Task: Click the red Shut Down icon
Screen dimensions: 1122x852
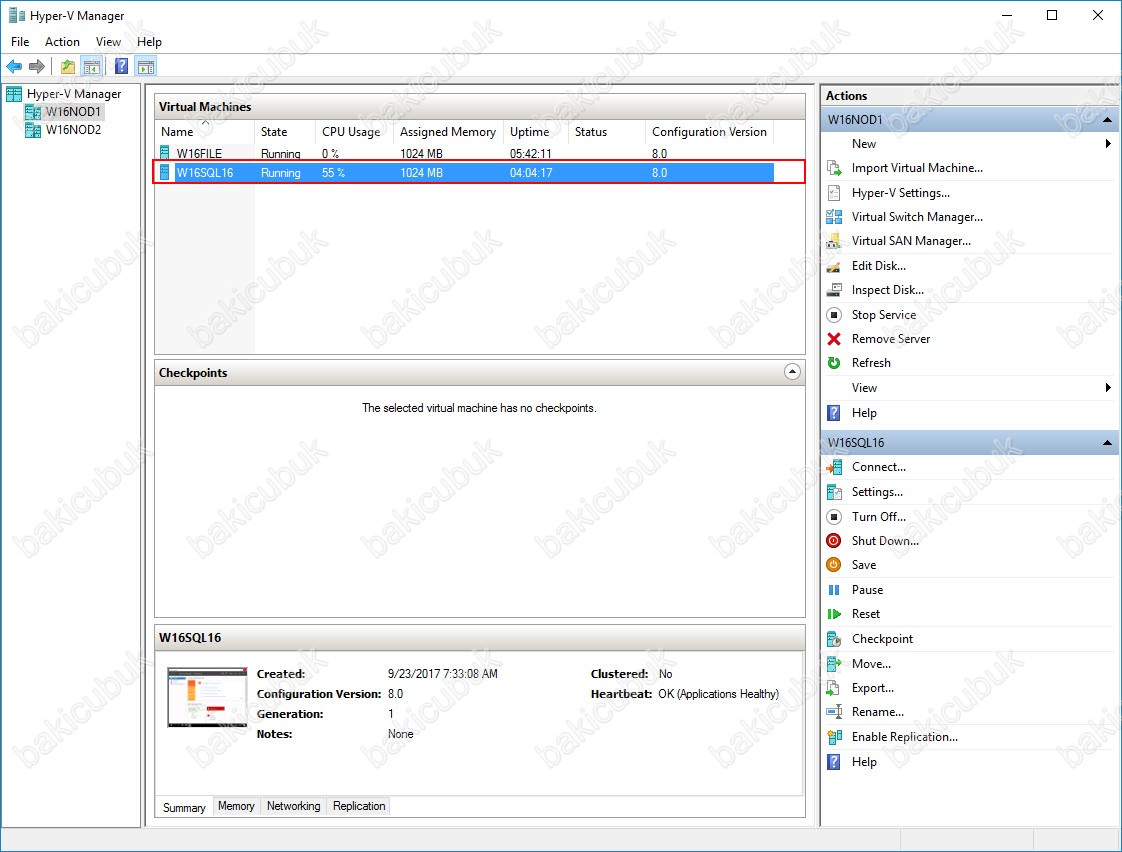Action: [x=834, y=541]
